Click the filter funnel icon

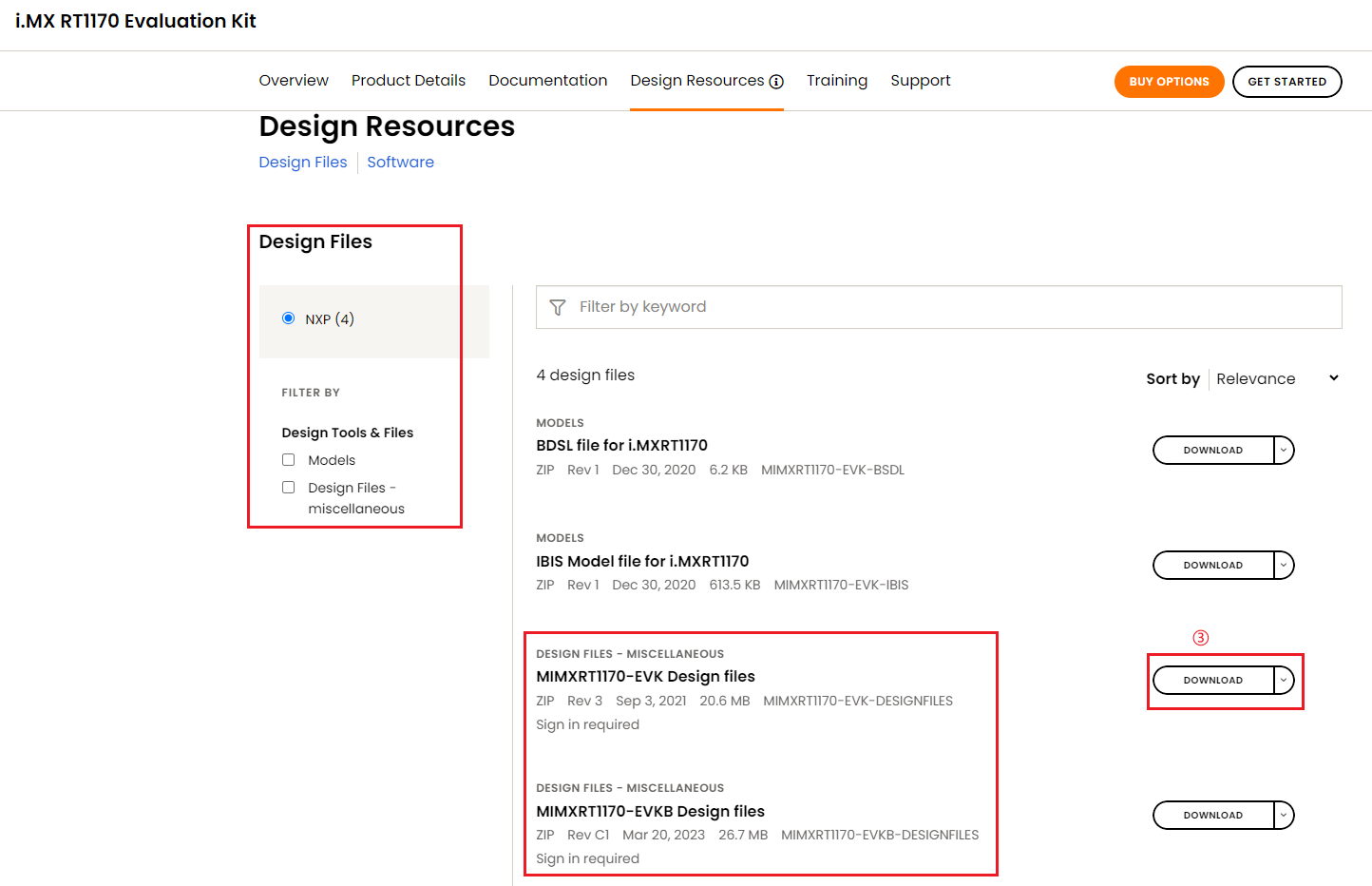[x=558, y=307]
